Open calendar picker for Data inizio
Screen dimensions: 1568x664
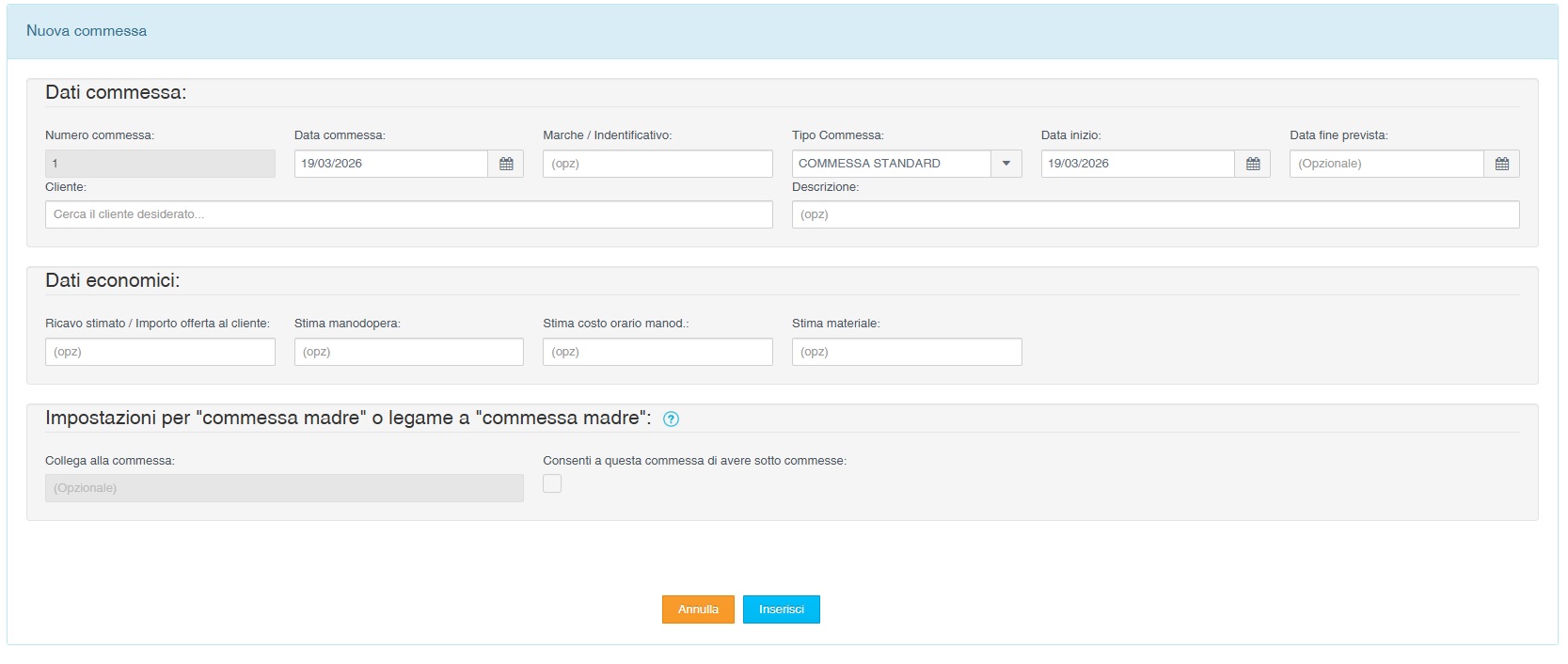pyautogui.click(x=1252, y=164)
